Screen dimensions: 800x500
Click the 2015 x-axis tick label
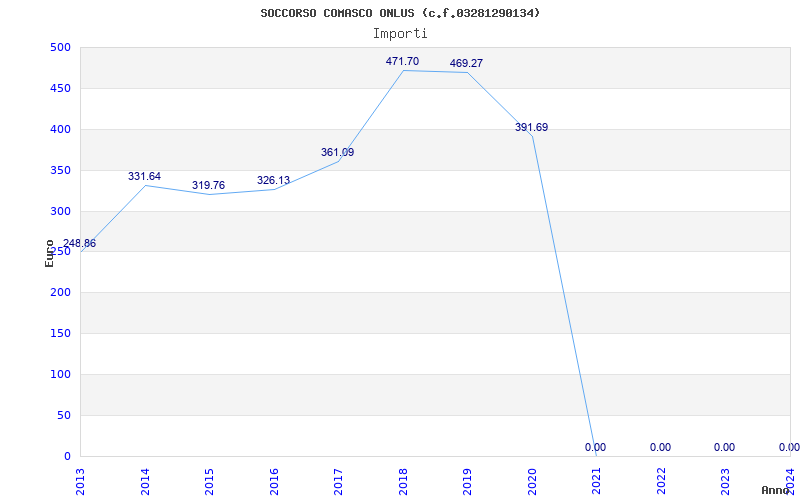[x=209, y=481]
